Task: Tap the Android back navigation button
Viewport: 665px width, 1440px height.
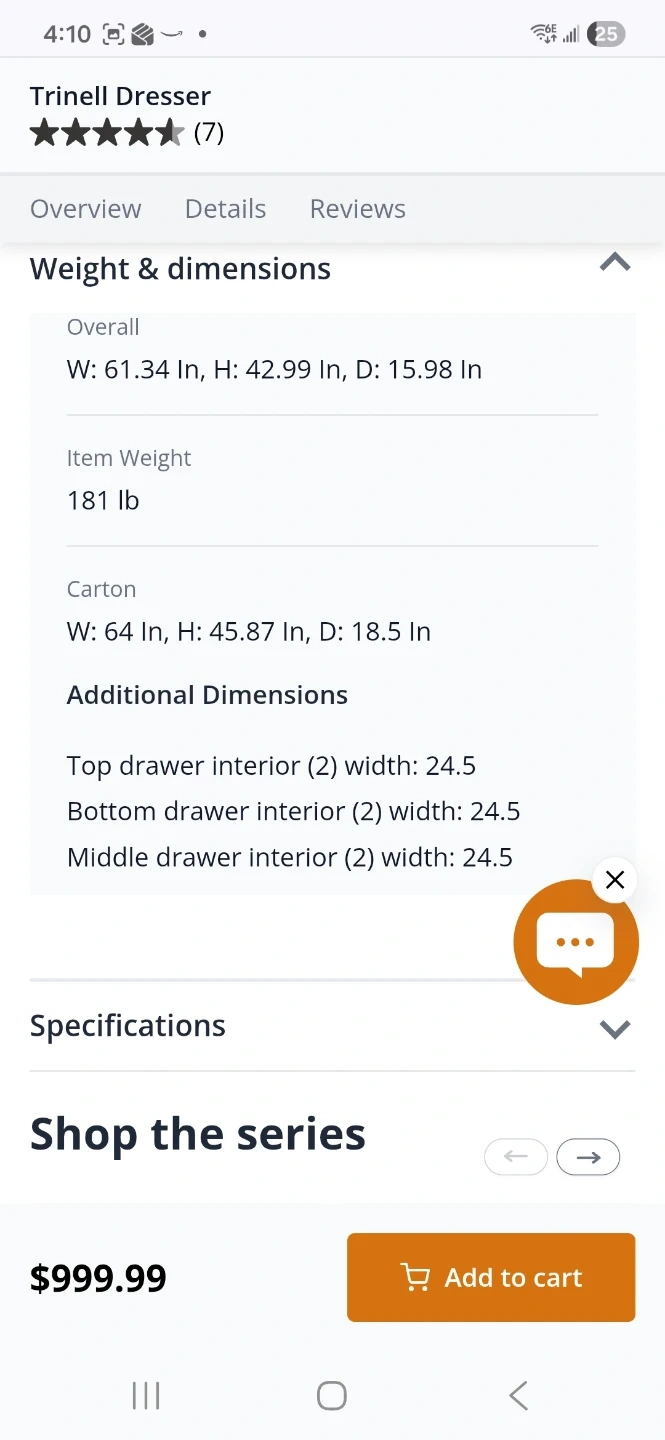Action: [518, 1395]
